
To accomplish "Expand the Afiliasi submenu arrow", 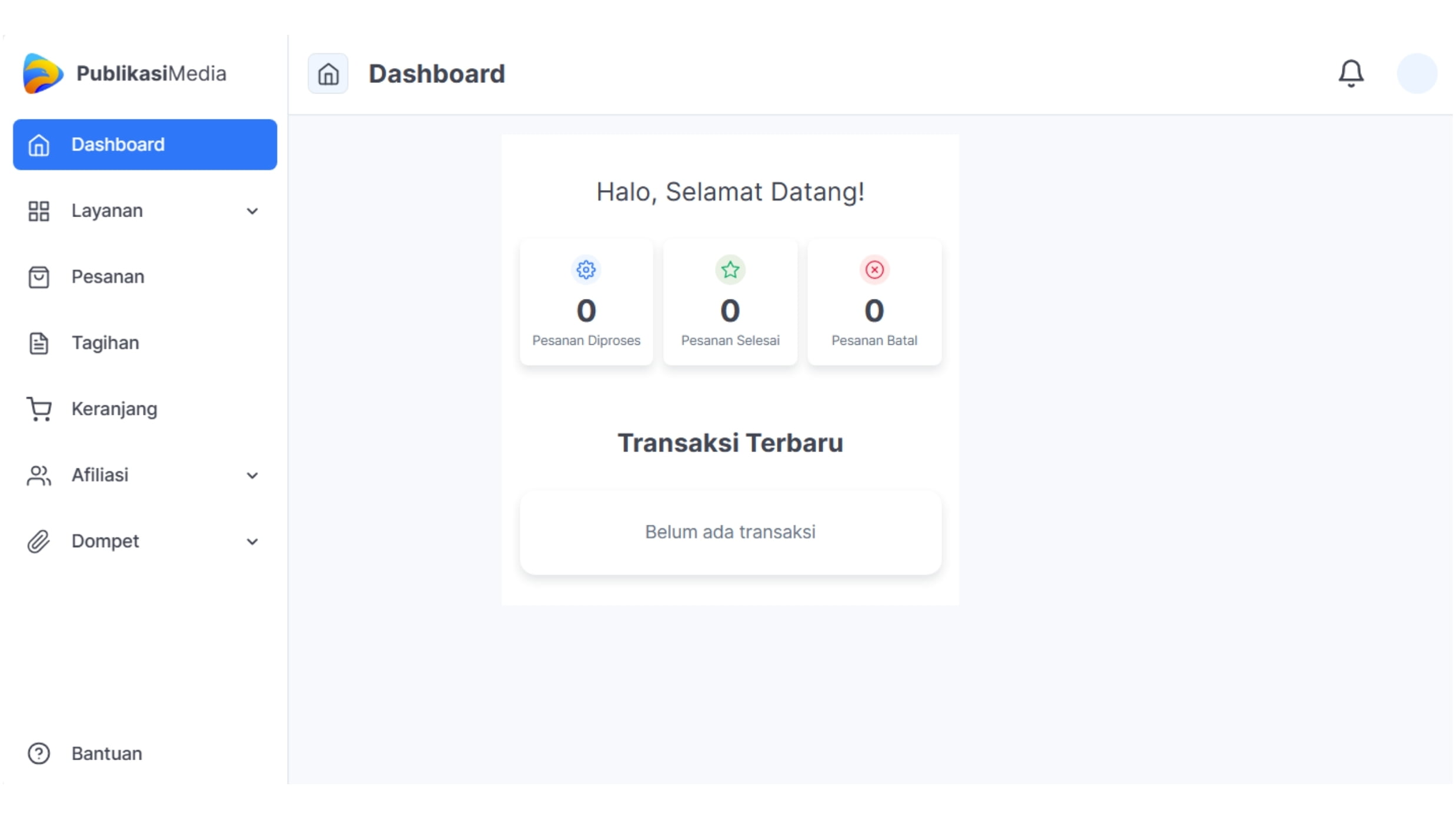I will (x=252, y=475).
